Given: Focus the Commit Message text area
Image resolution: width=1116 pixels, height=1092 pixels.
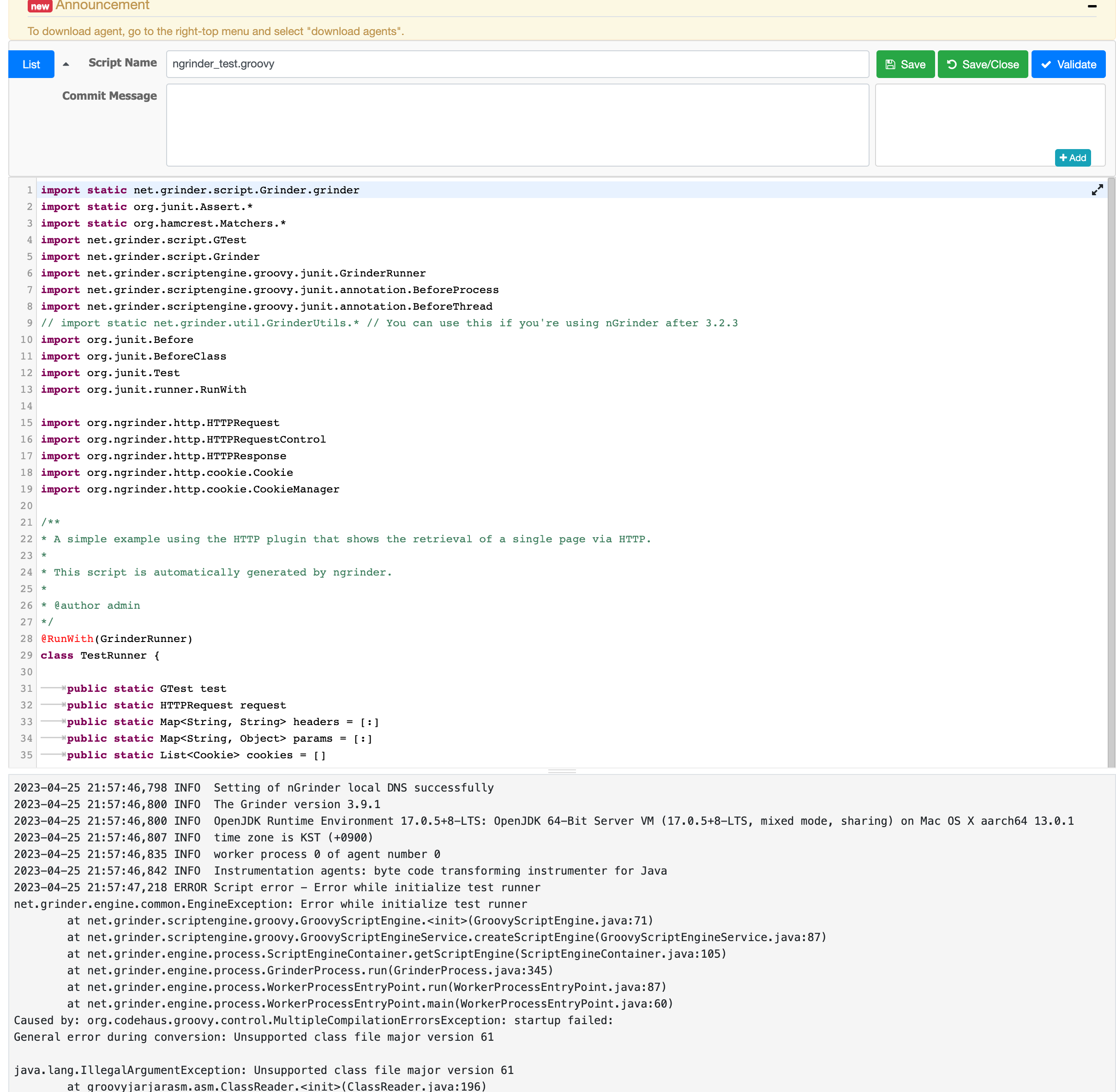Looking at the screenshot, I should pos(517,125).
